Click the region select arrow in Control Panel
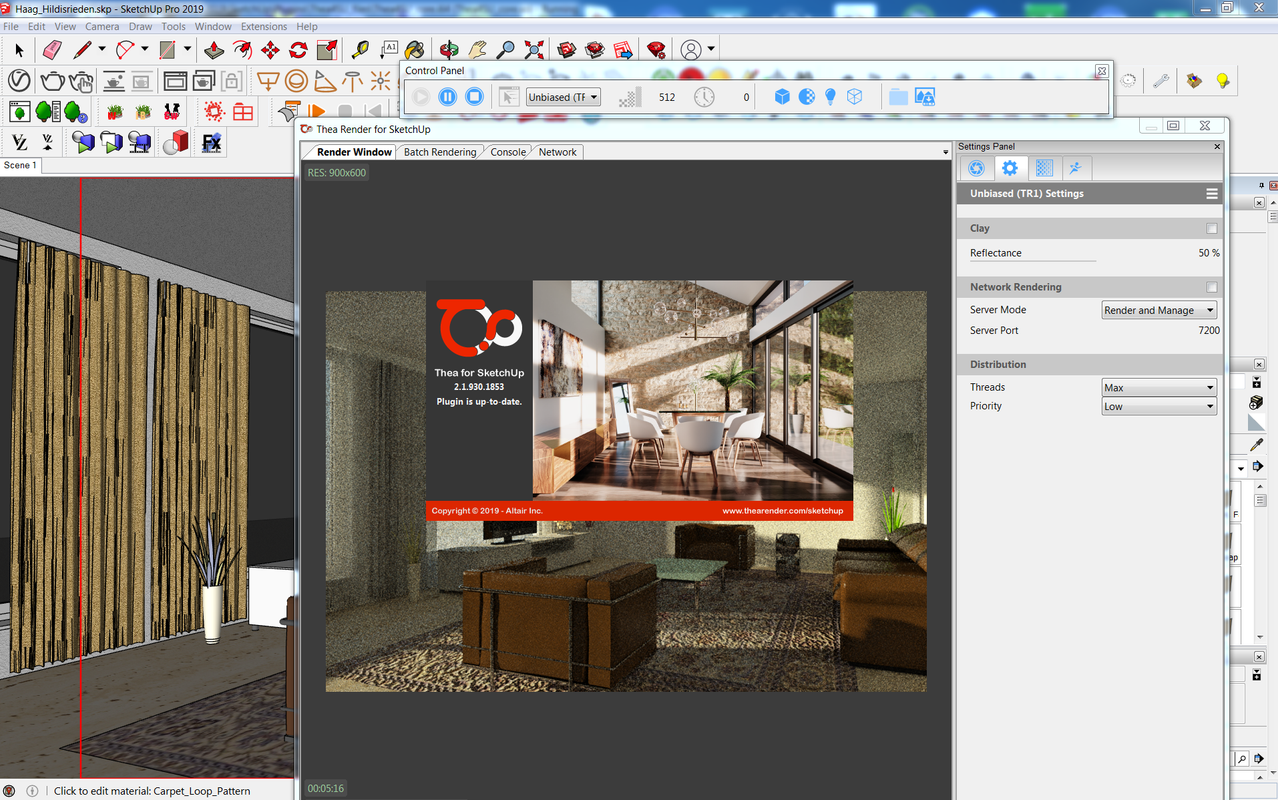 coord(509,97)
